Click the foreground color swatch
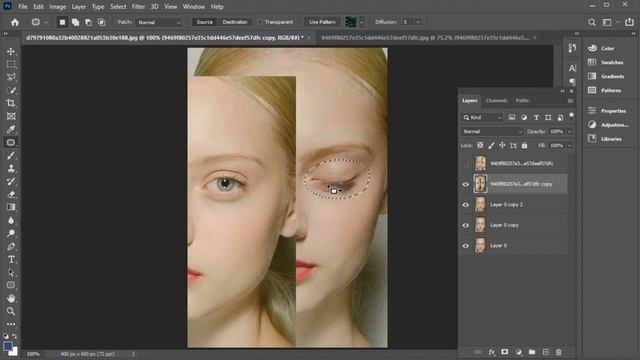 click(8, 346)
